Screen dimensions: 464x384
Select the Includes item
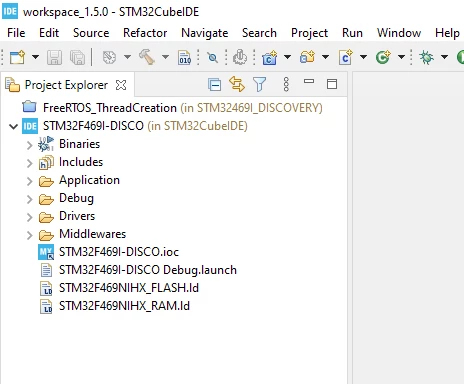coord(81,162)
